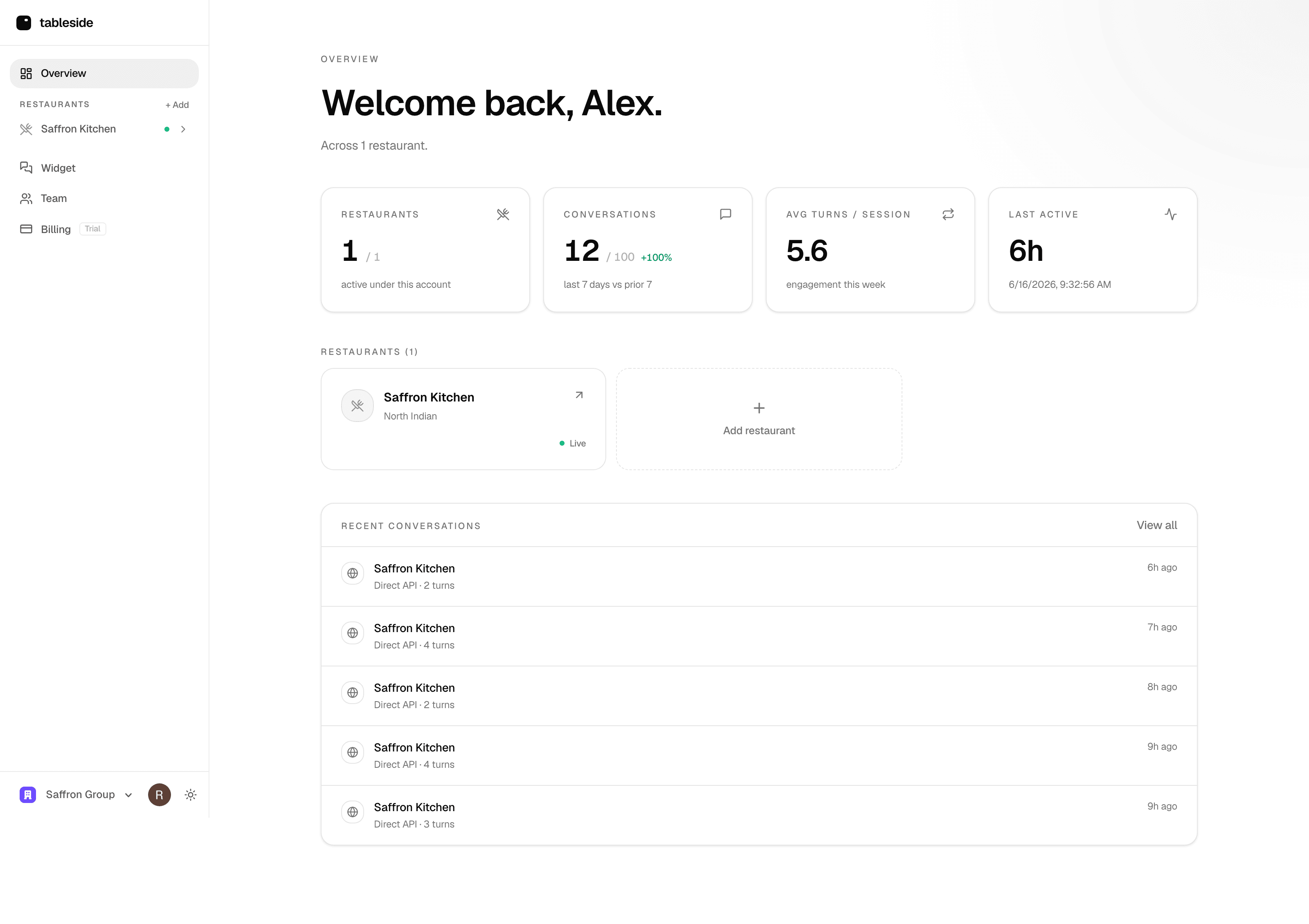Click the Welcome back, Alex. heading
This screenshot has height=924, width=1309.
(x=491, y=104)
